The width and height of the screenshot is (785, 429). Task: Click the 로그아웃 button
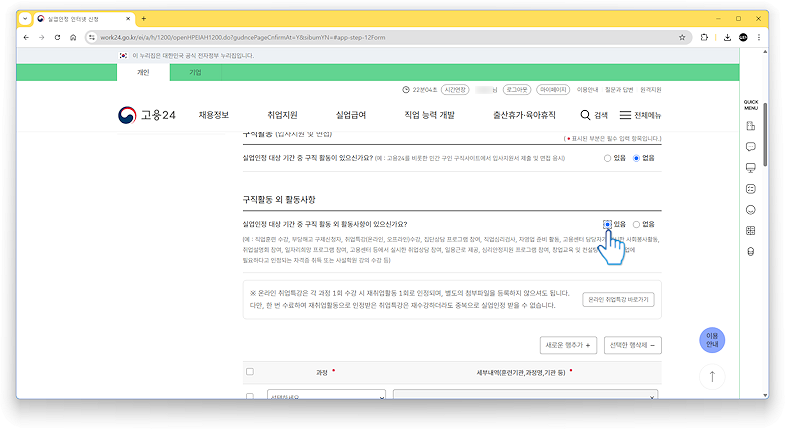[x=517, y=90]
